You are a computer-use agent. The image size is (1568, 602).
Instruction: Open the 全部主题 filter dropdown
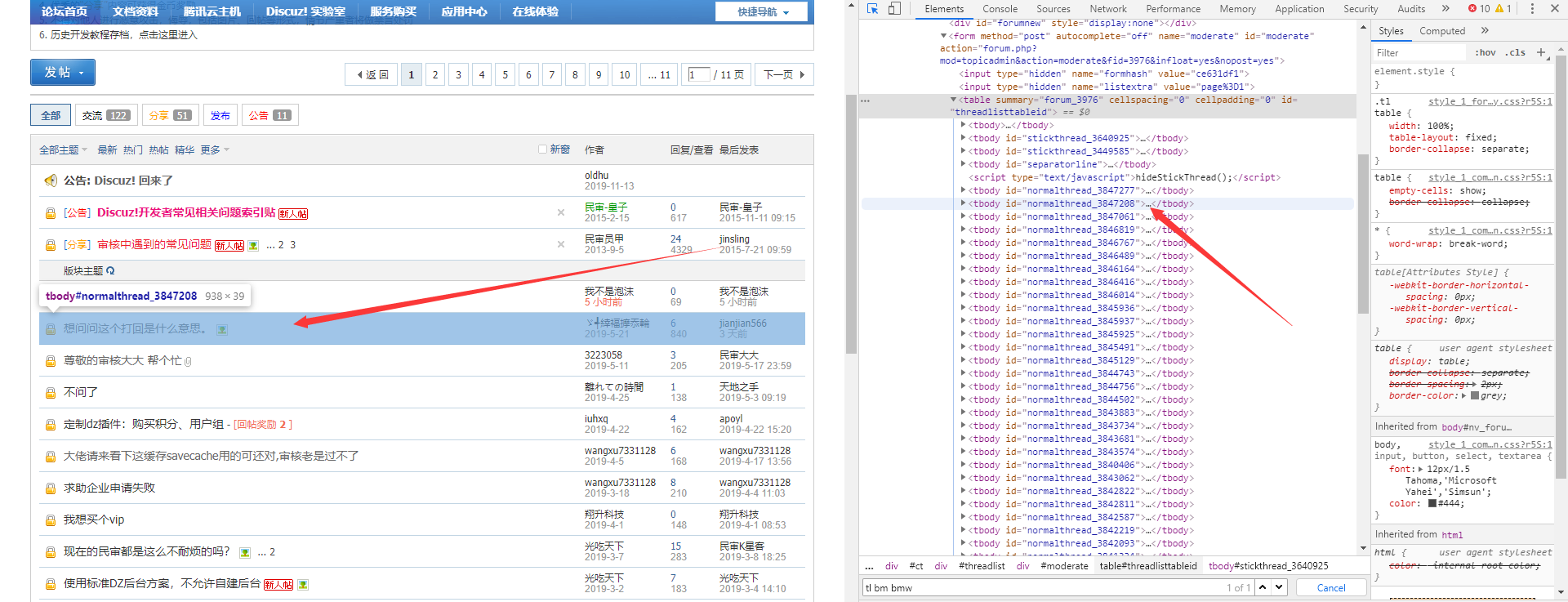[x=63, y=149]
